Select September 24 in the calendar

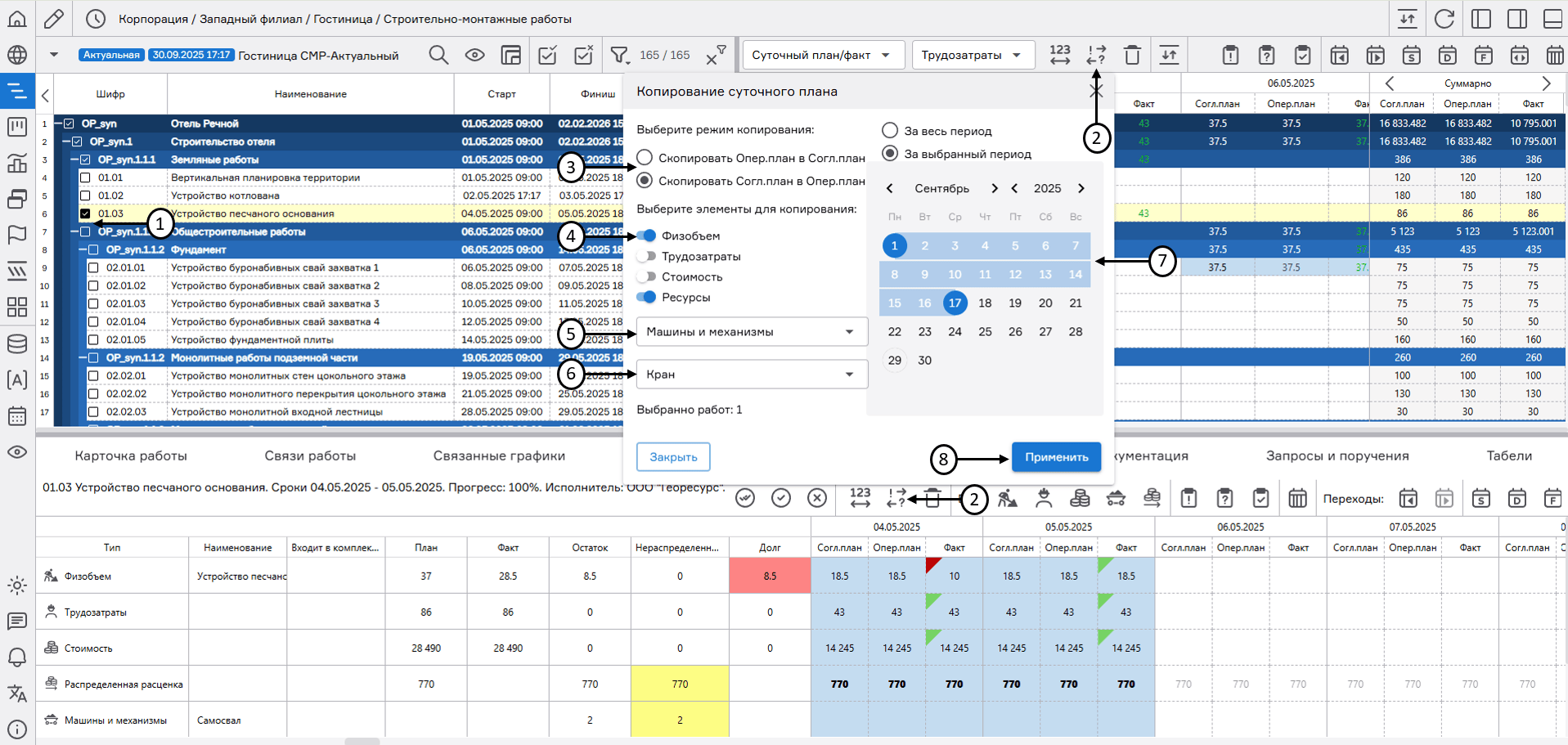click(x=955, y=331)
